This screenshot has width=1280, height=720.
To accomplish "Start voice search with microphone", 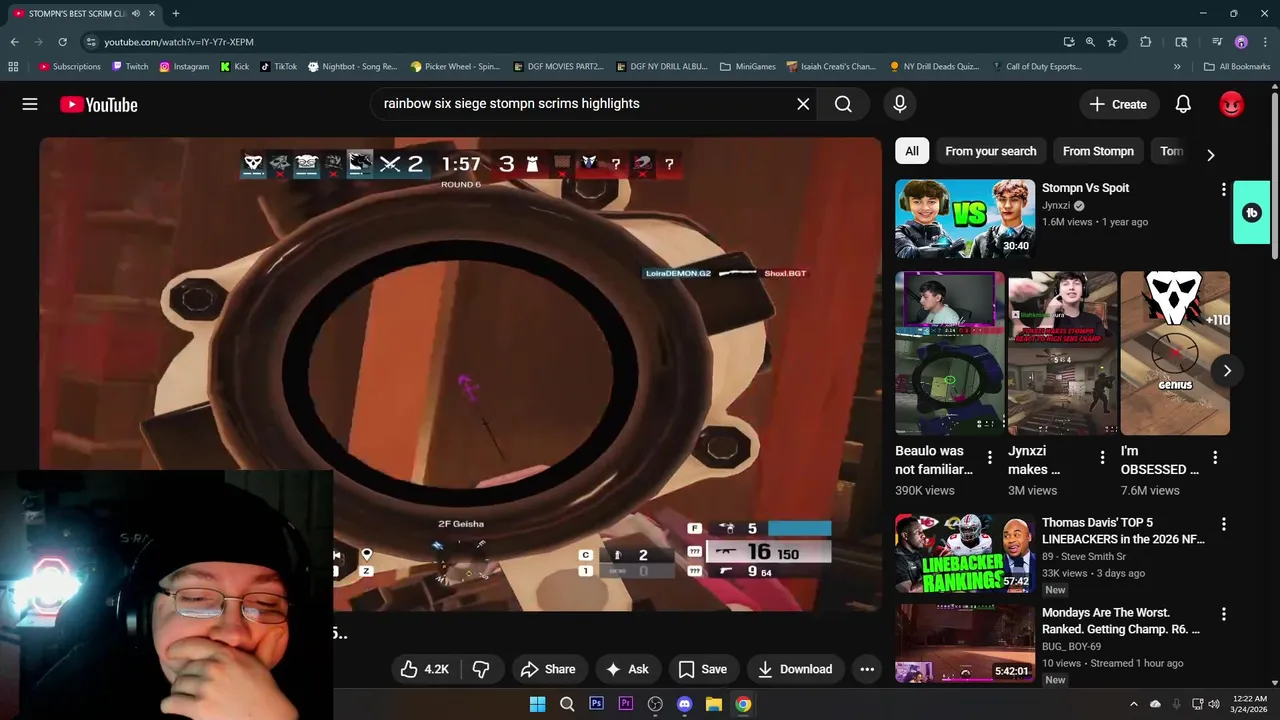I will tap(900, 104).
